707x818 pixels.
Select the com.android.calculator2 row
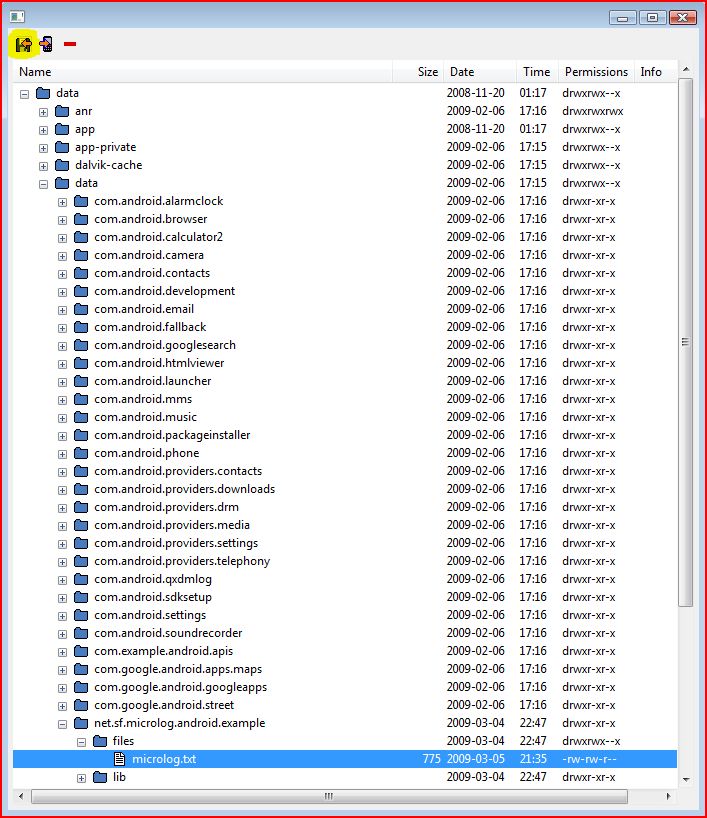345,237
